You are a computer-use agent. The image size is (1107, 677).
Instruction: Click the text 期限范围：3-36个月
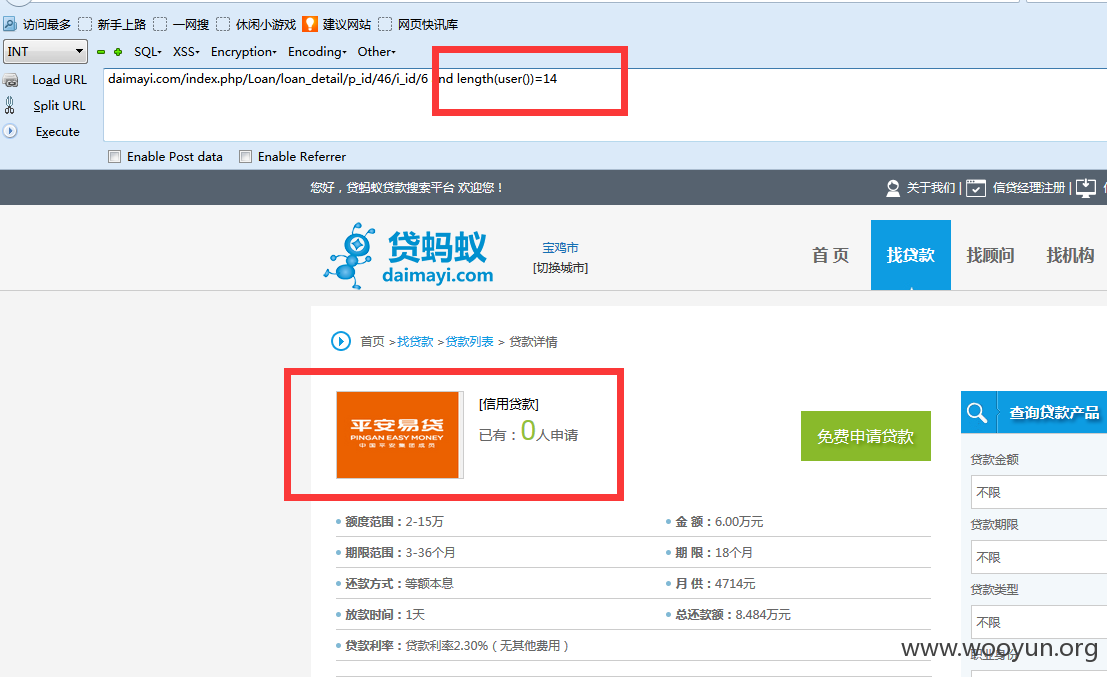400,553
